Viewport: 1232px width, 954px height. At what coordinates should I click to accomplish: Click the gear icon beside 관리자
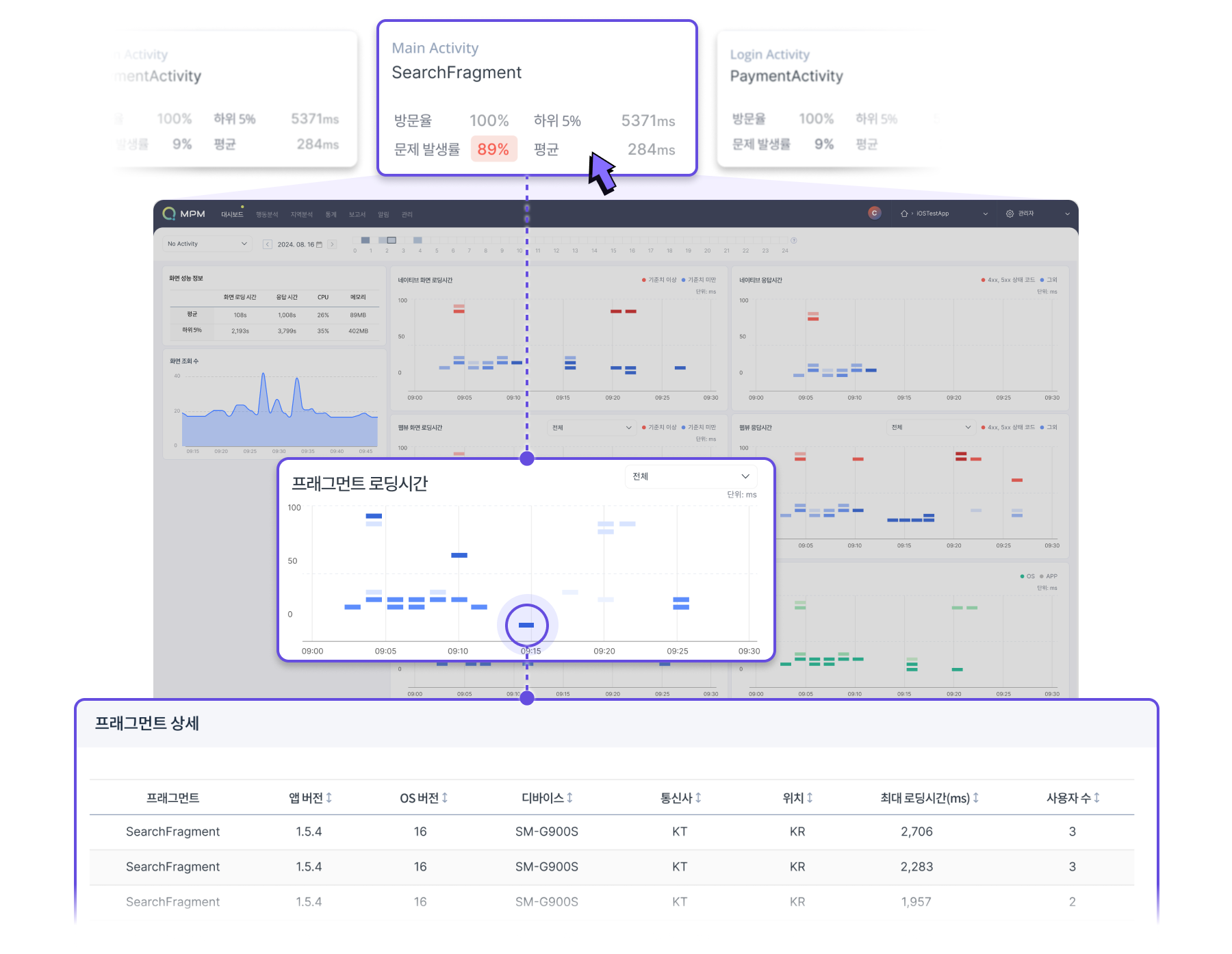[1010, 214]
